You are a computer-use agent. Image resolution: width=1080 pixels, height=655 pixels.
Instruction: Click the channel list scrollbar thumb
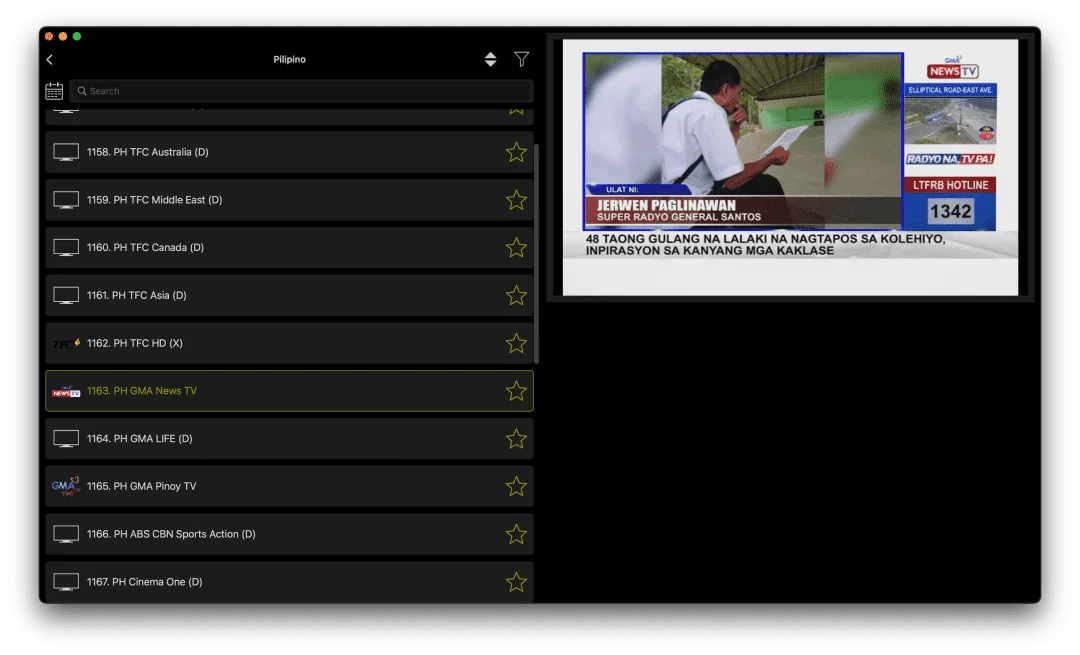click(x=537, y=253)
